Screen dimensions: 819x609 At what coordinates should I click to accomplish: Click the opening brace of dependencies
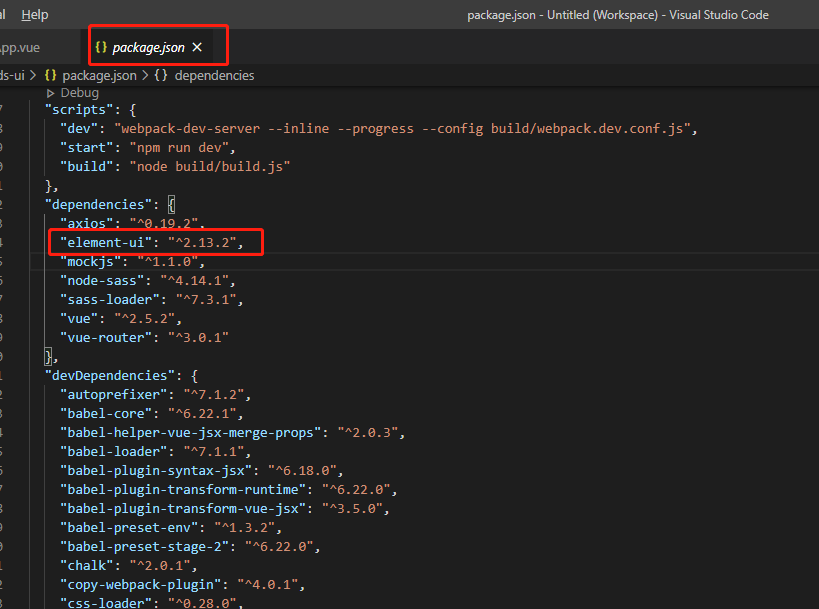tap(171, 204)
